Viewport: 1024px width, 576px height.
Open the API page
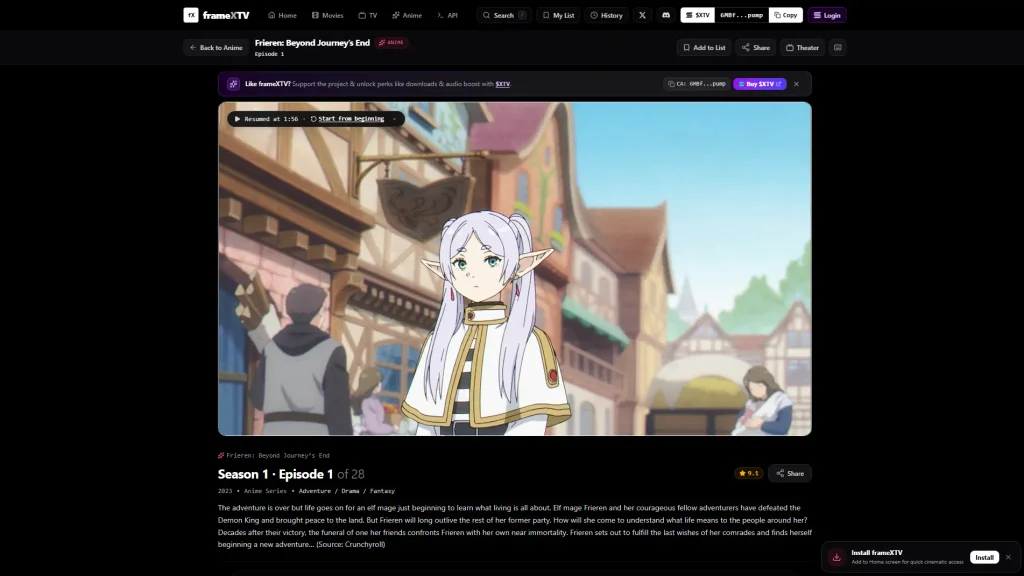pyautogui.click(x=447, y=15)
